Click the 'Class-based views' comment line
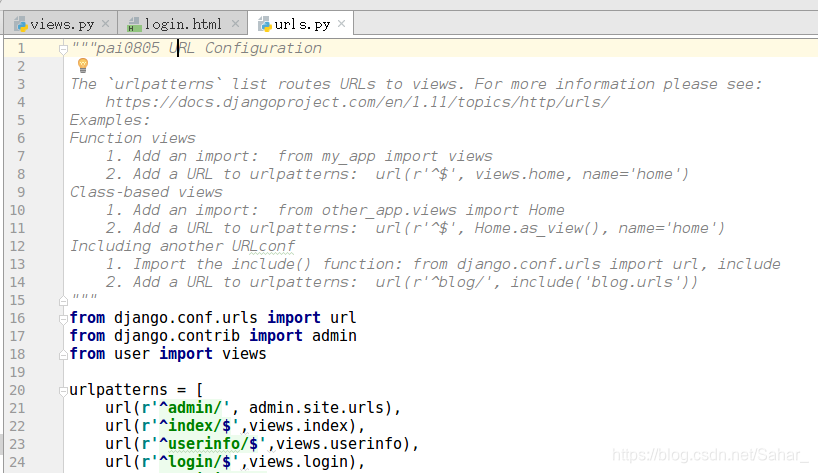This screenshot has width=818, height=473. [146, 192]
